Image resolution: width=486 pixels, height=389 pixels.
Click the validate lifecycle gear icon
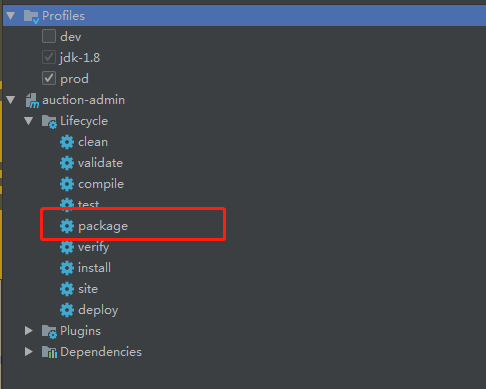67,163
